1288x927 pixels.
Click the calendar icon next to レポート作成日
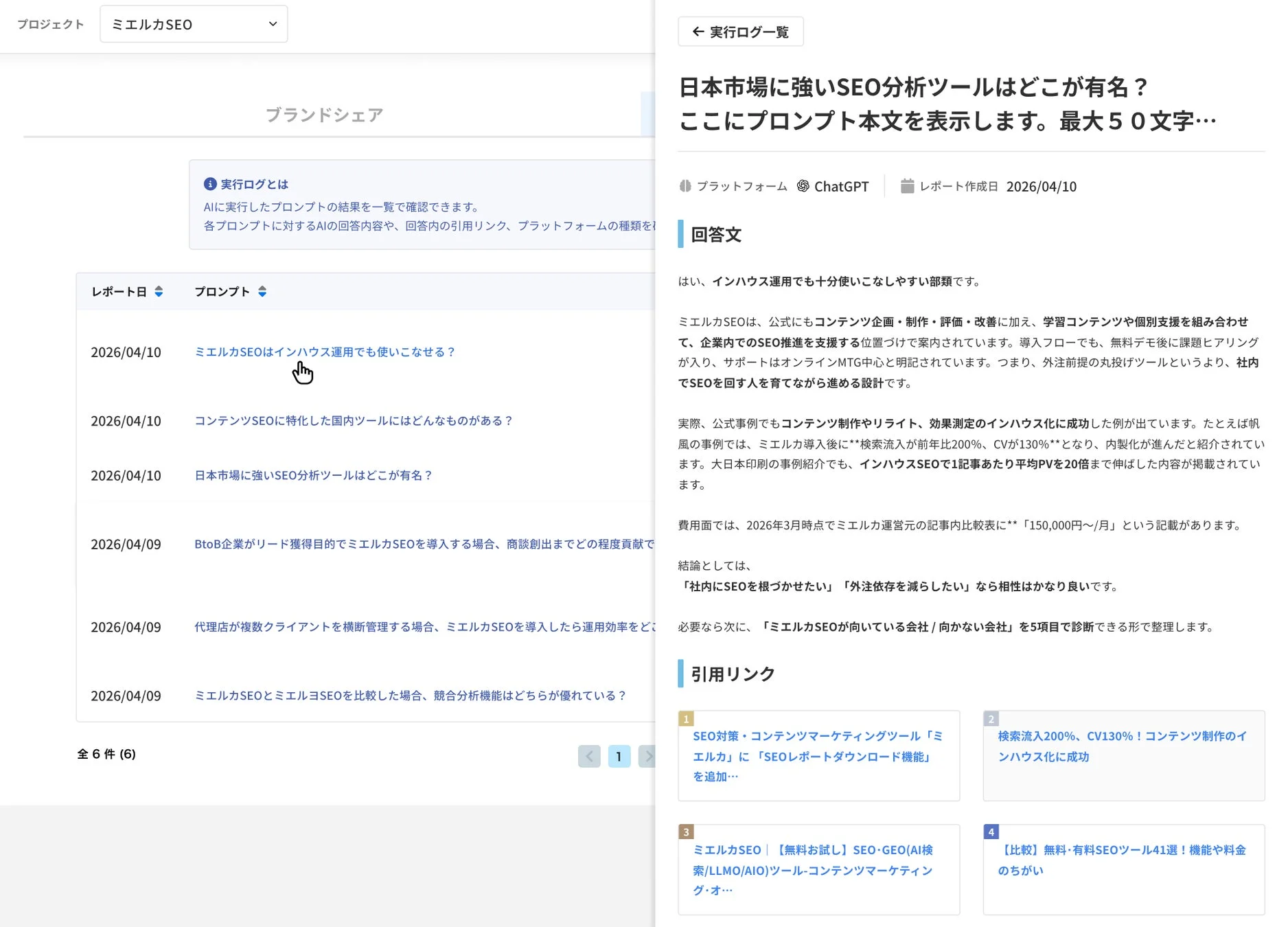(906, 185)
